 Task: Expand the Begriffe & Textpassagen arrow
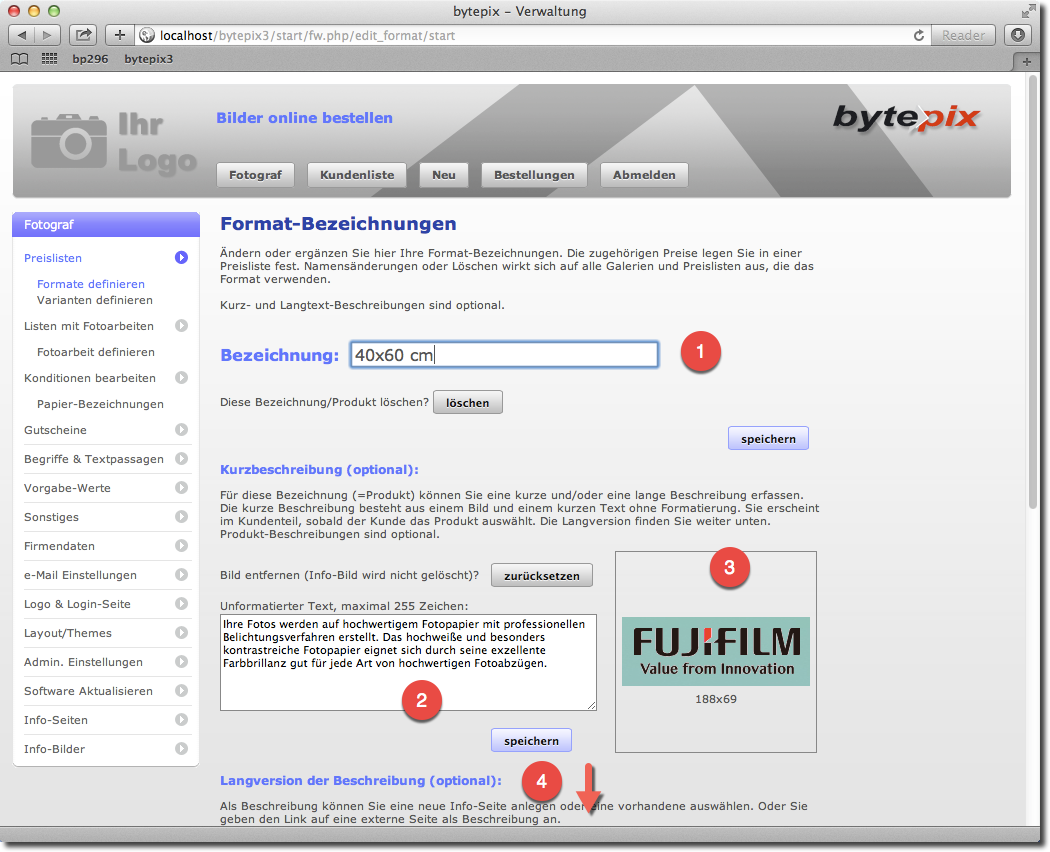181,459
